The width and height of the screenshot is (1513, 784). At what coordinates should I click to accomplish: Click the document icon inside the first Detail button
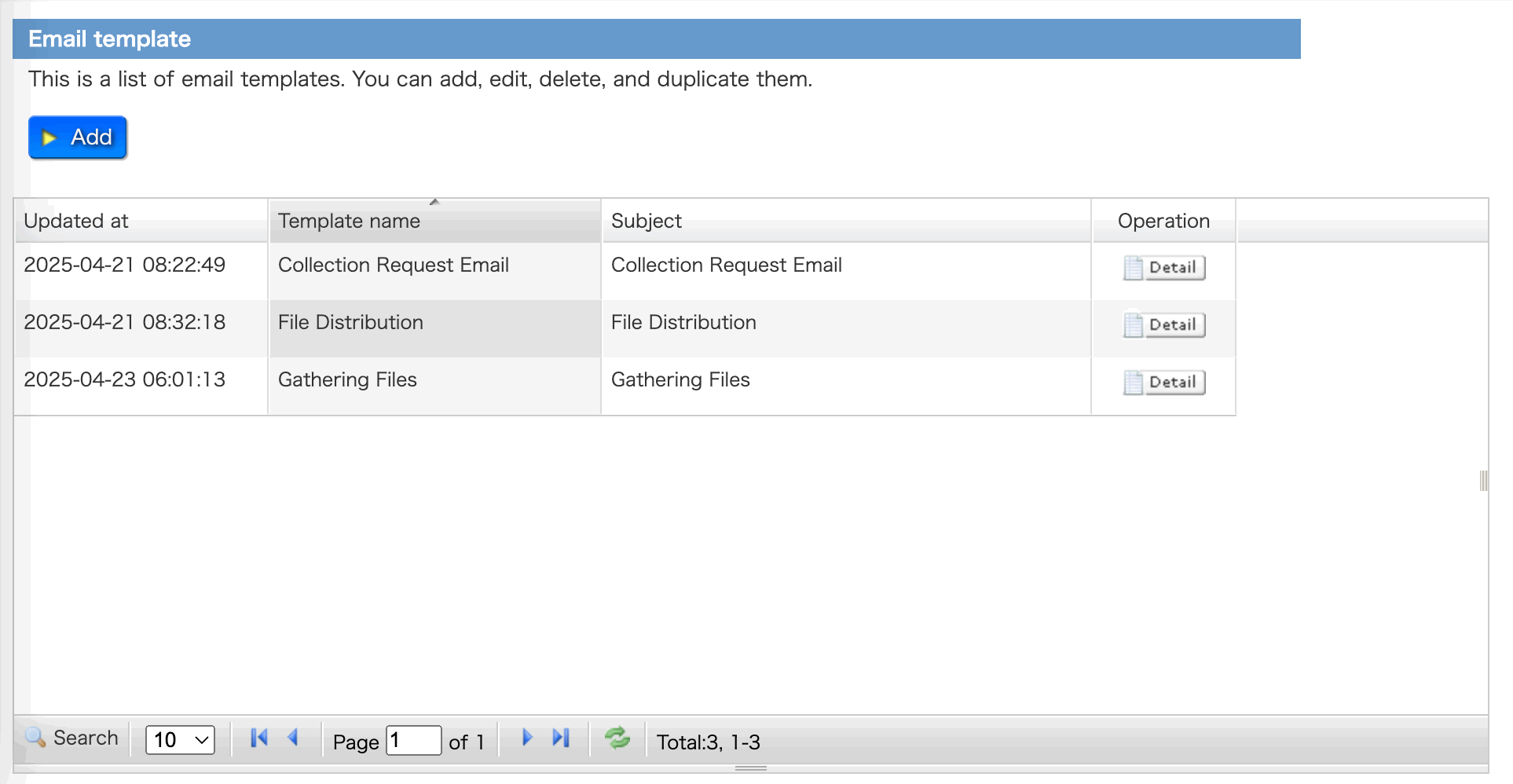[x=1134, y=267]
